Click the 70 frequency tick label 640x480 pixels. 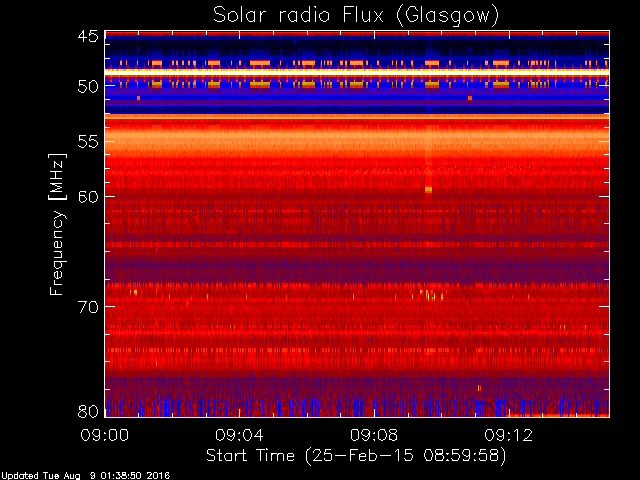point(88,307)
